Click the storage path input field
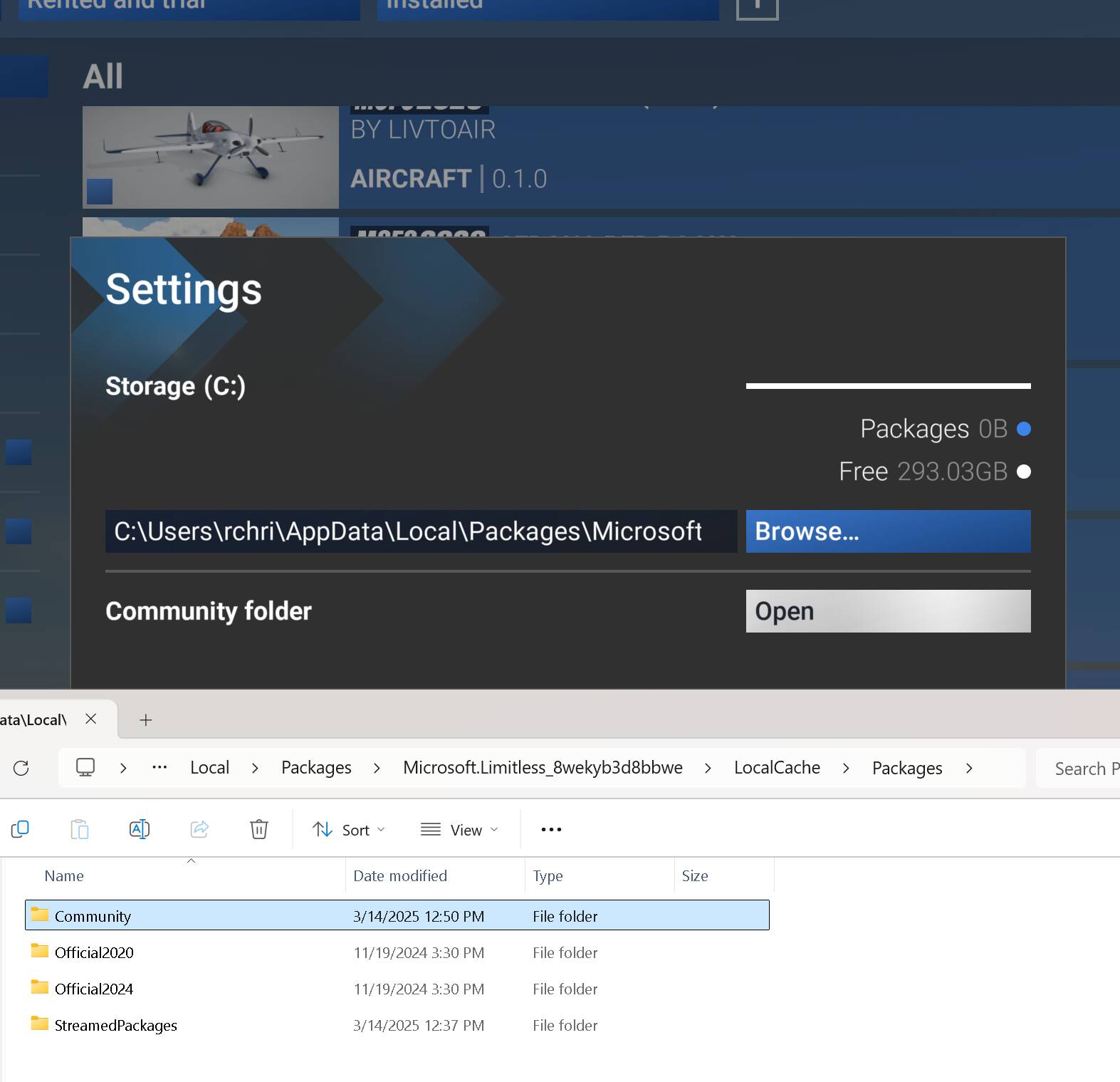The image size is (1120, 1082). tap(421, 531)
